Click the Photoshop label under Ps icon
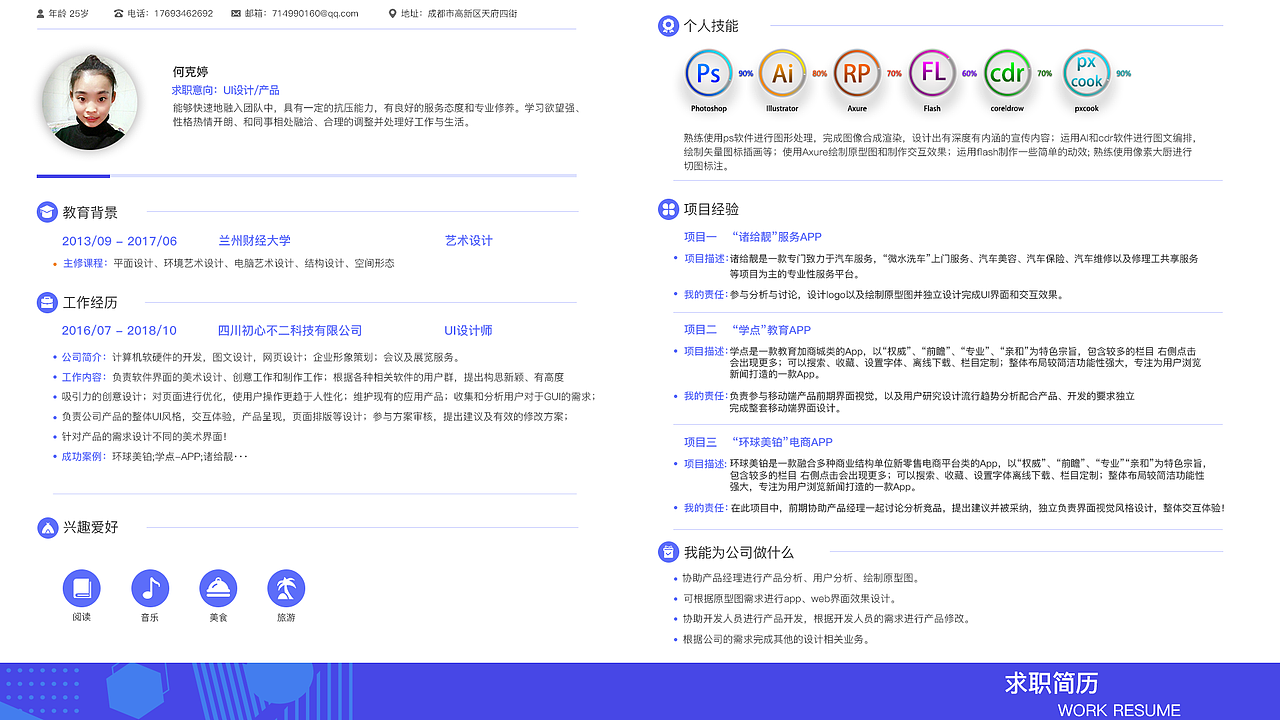 coord(709,109)
